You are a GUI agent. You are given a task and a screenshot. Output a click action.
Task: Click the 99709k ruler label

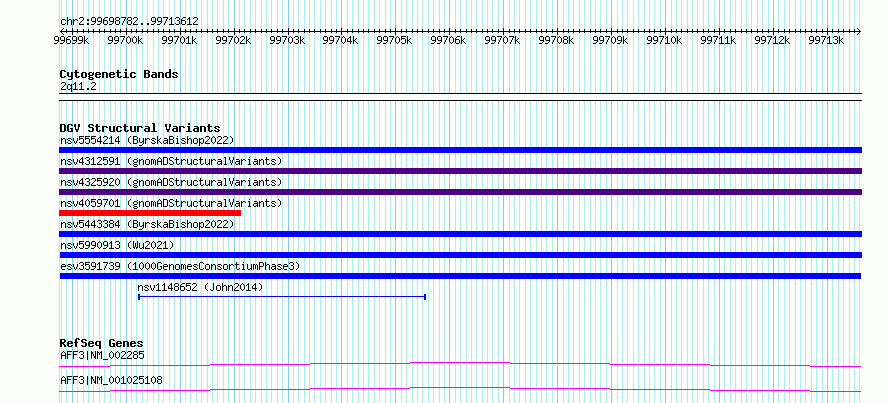pos(610,40)
